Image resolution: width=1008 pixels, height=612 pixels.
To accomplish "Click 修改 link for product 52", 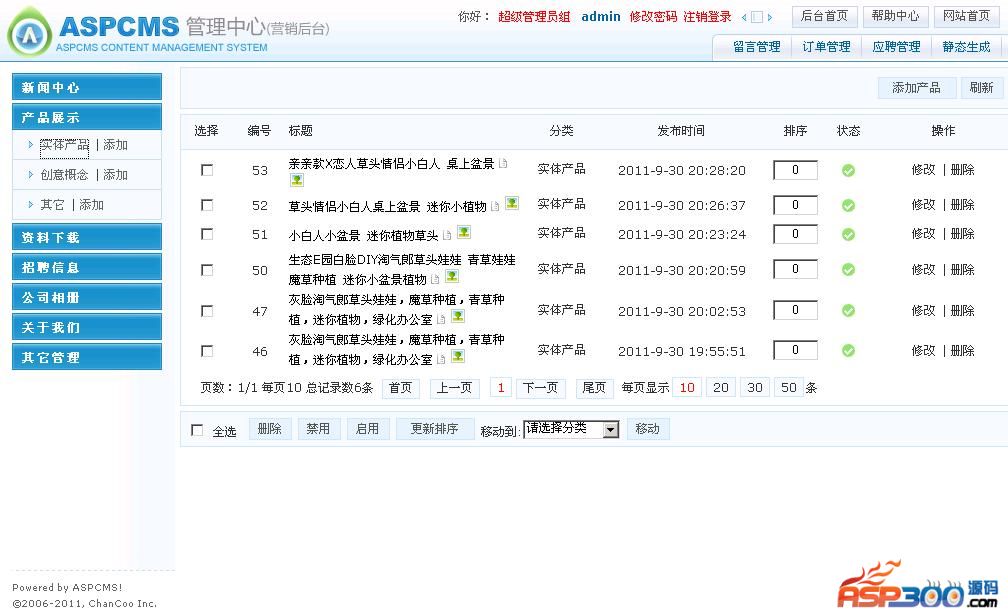I will pos(922,204).
